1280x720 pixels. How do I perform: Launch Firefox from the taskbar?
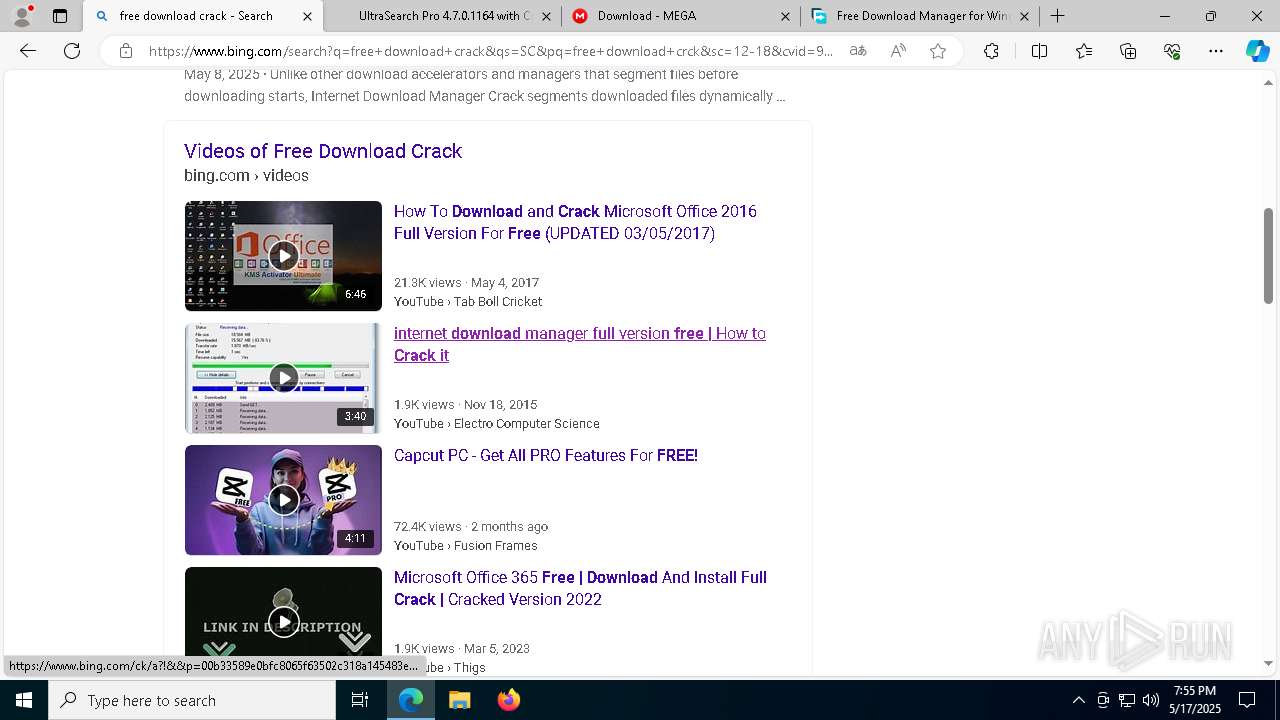508,700
